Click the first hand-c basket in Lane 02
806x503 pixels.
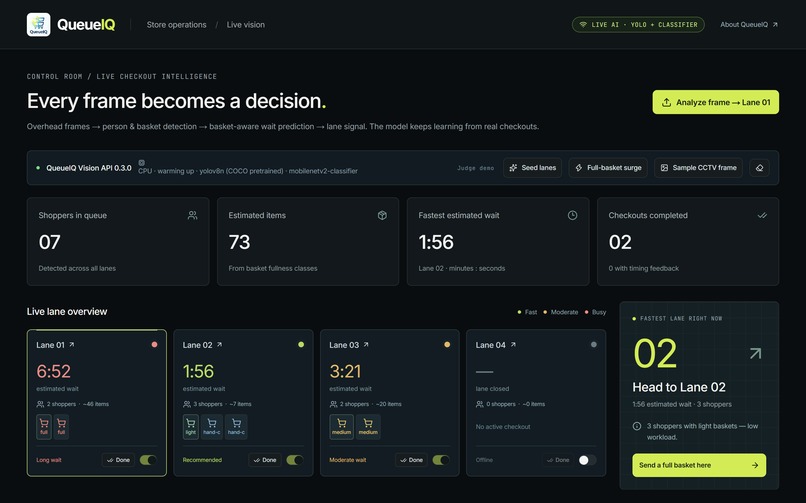212,426
